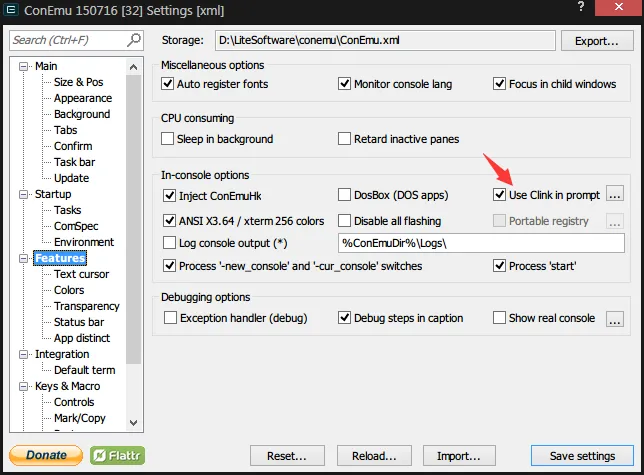Open the Mark/Copy settings page
The width and height of the screenshot is (644, 475).
pos(80,418)
